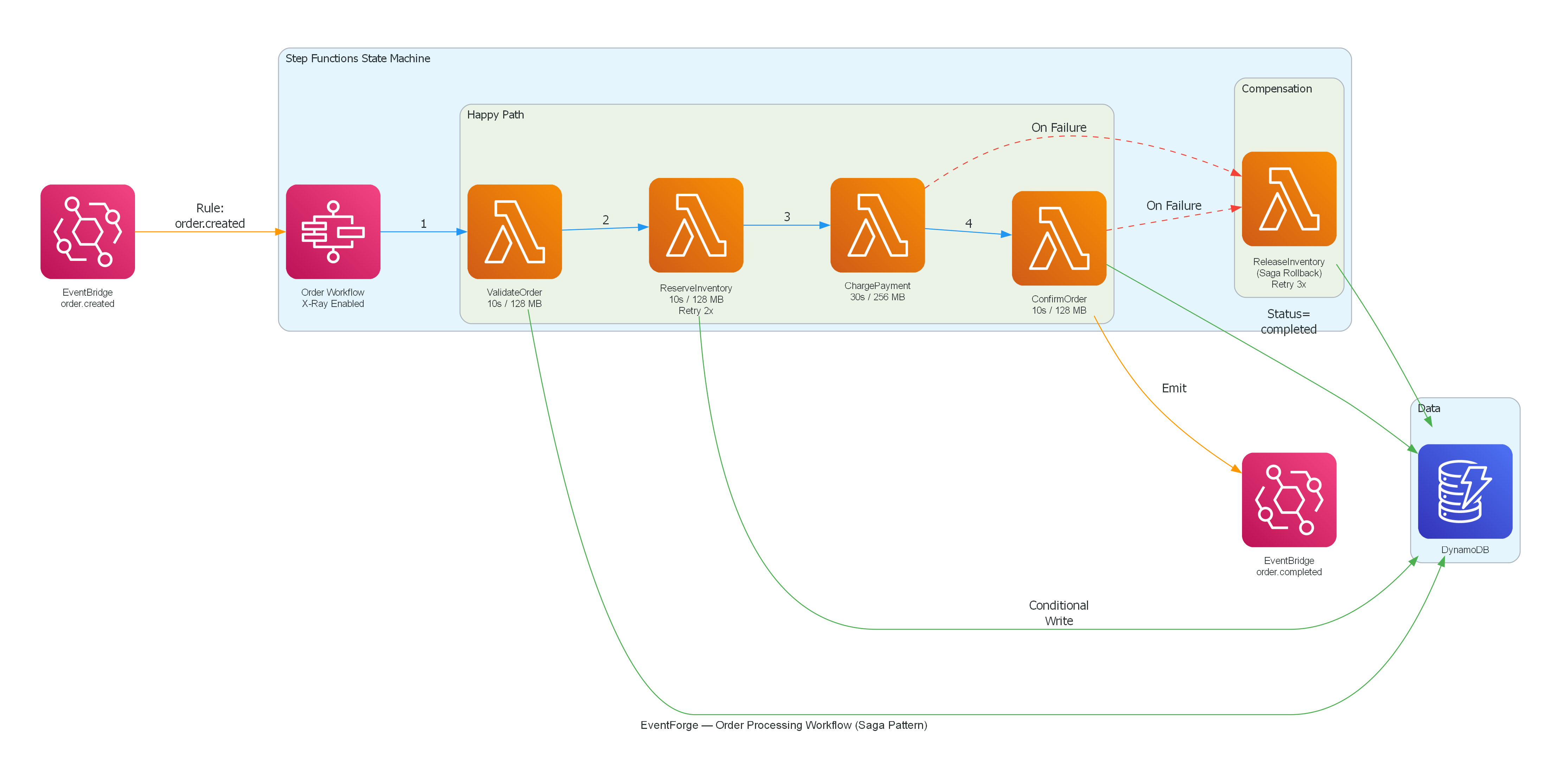The width and height of the screenshot is (1568, 776).
Task: Click the EventForge diagram title text
Action: coord(784,725)
